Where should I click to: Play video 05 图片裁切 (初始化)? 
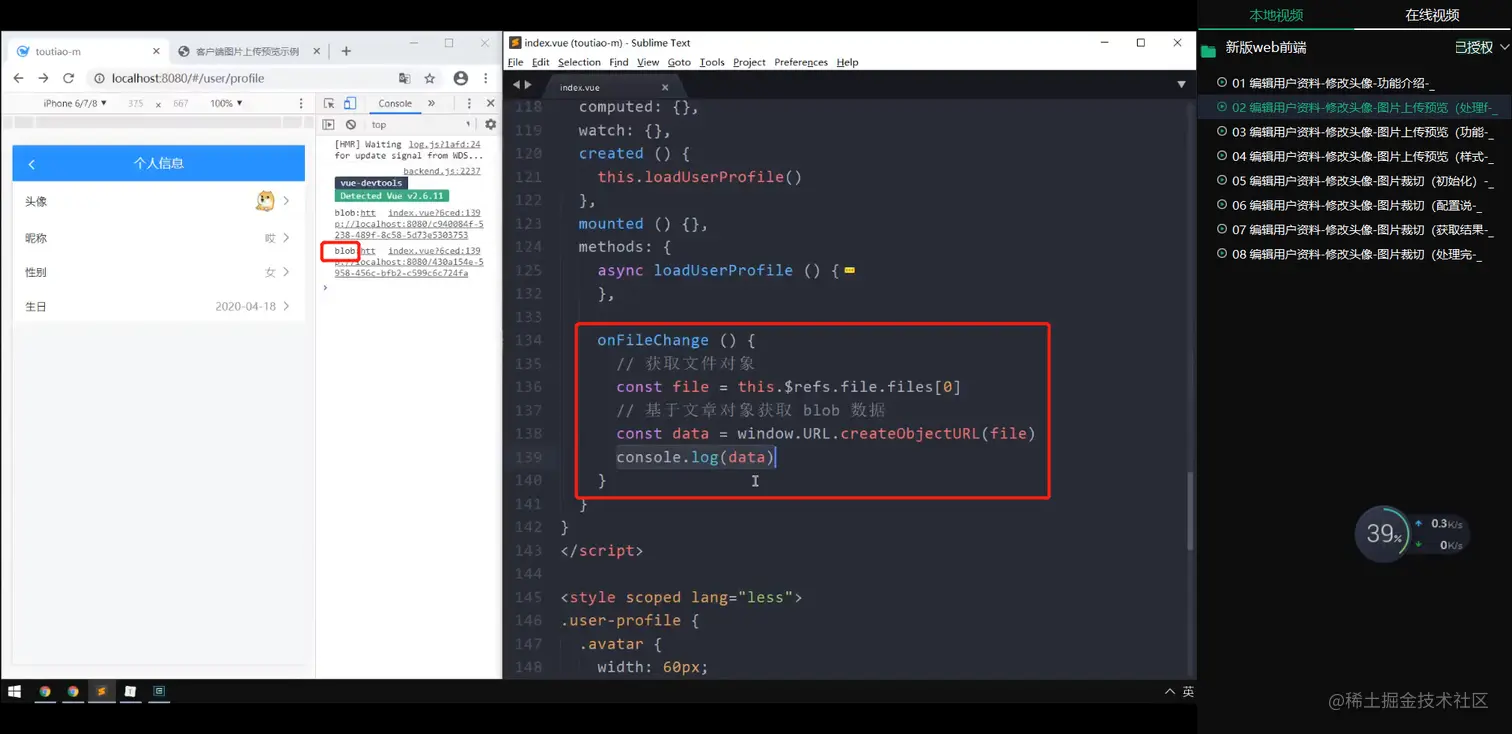click(1354, 181)
